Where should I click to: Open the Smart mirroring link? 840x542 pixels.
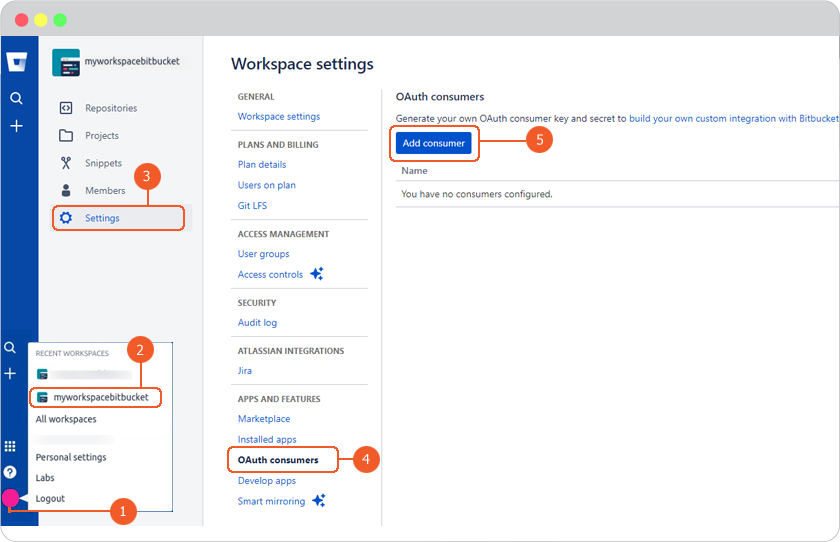[271, 501]
